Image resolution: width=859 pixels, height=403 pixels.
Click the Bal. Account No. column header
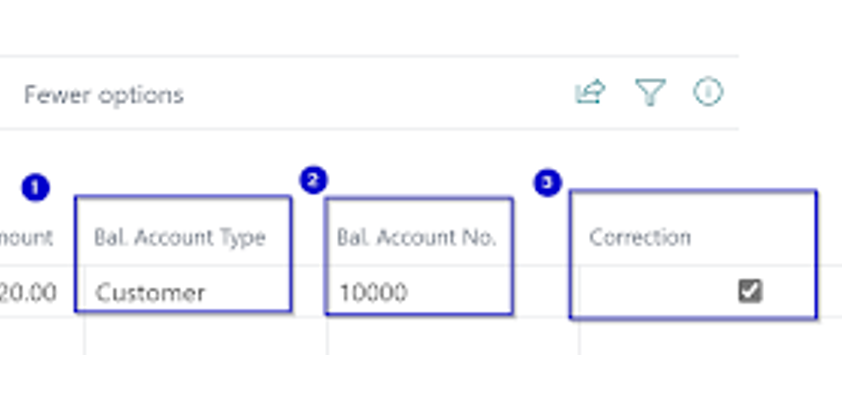coord(416,238)
